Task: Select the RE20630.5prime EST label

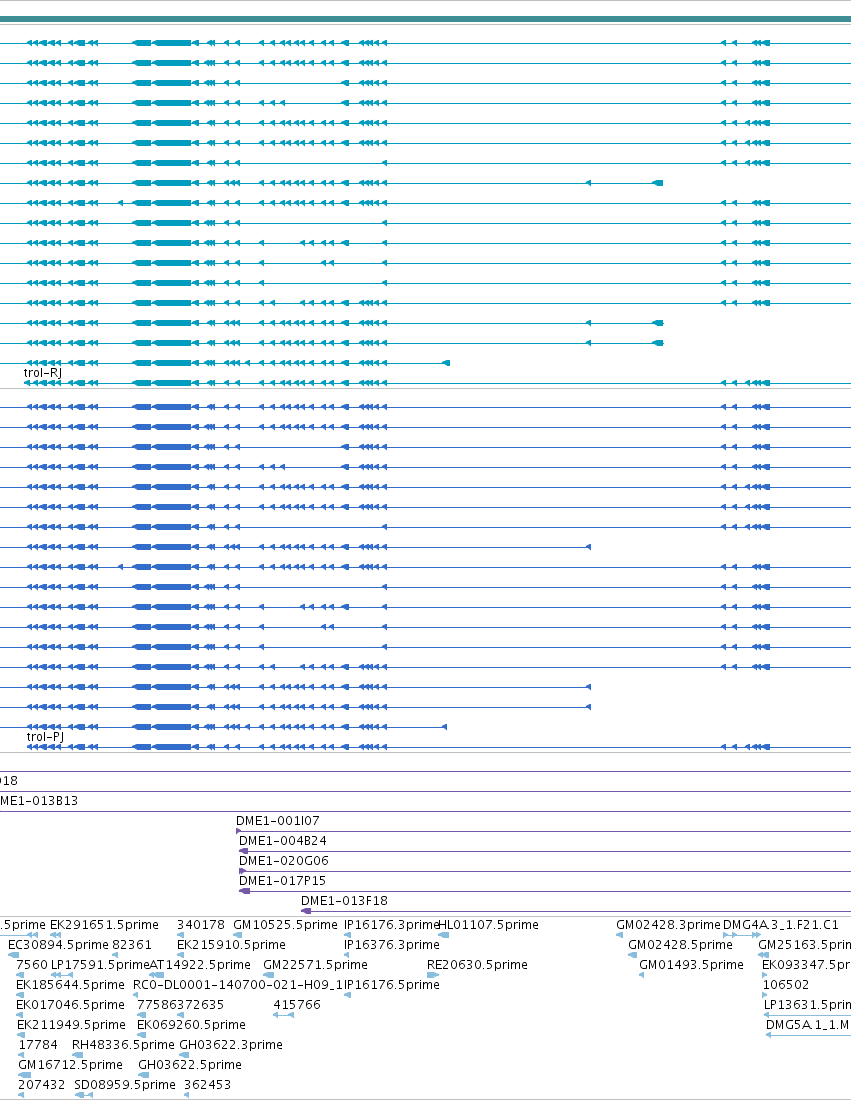Action: point(477,965)
